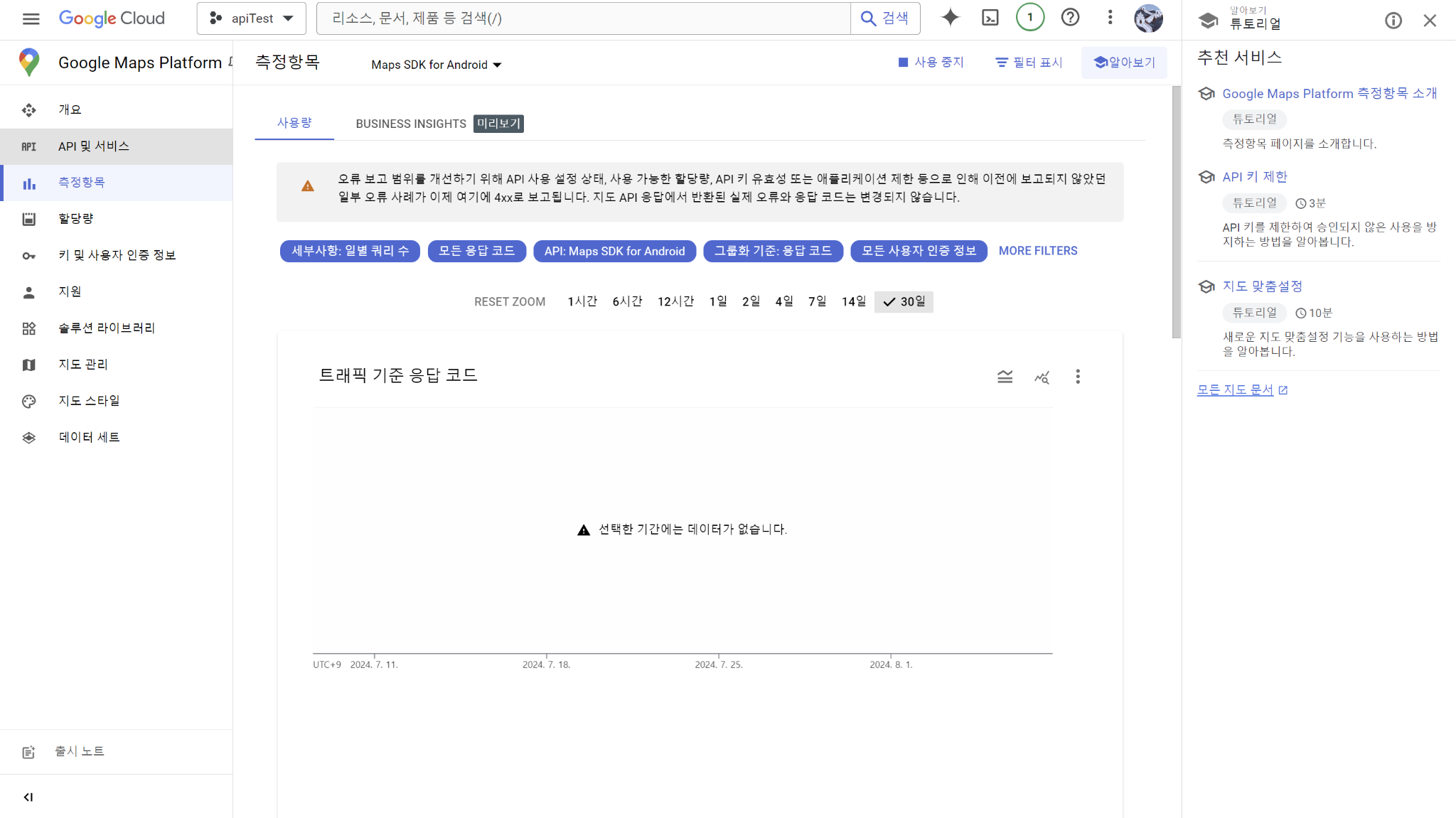This screenshot has width=1456, height=818.
Task: Select the 7일 time range
Action: [x=818, y=302]
